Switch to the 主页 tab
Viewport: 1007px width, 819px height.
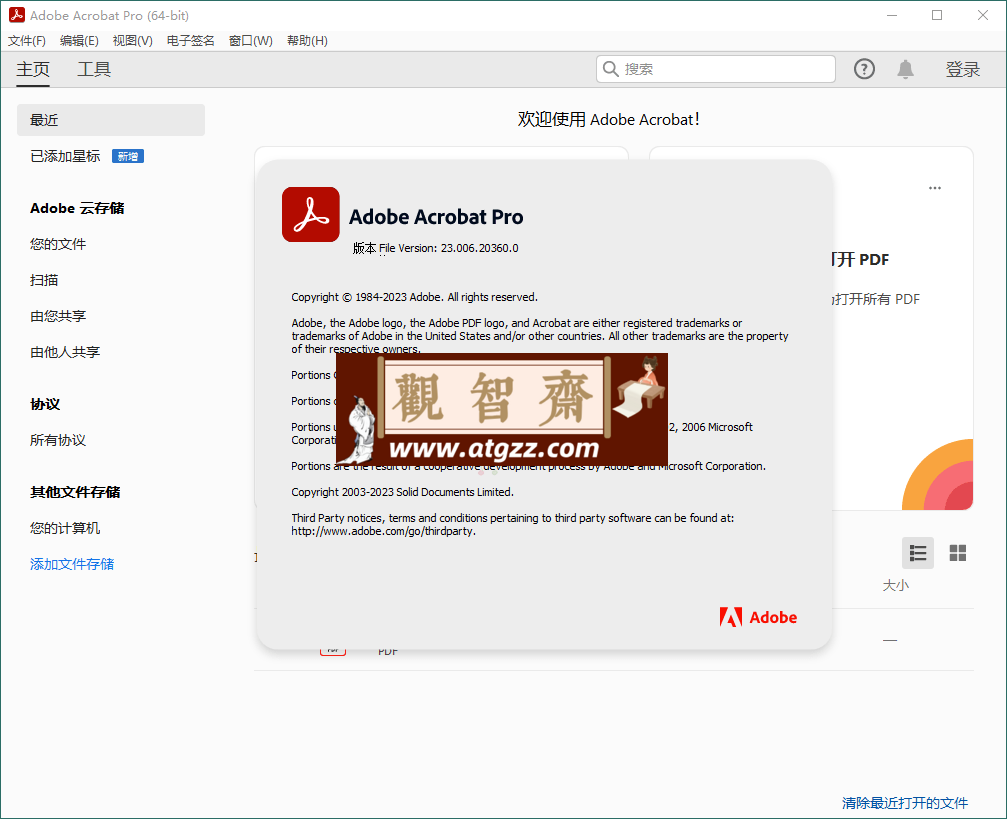[x=33, y=69]
